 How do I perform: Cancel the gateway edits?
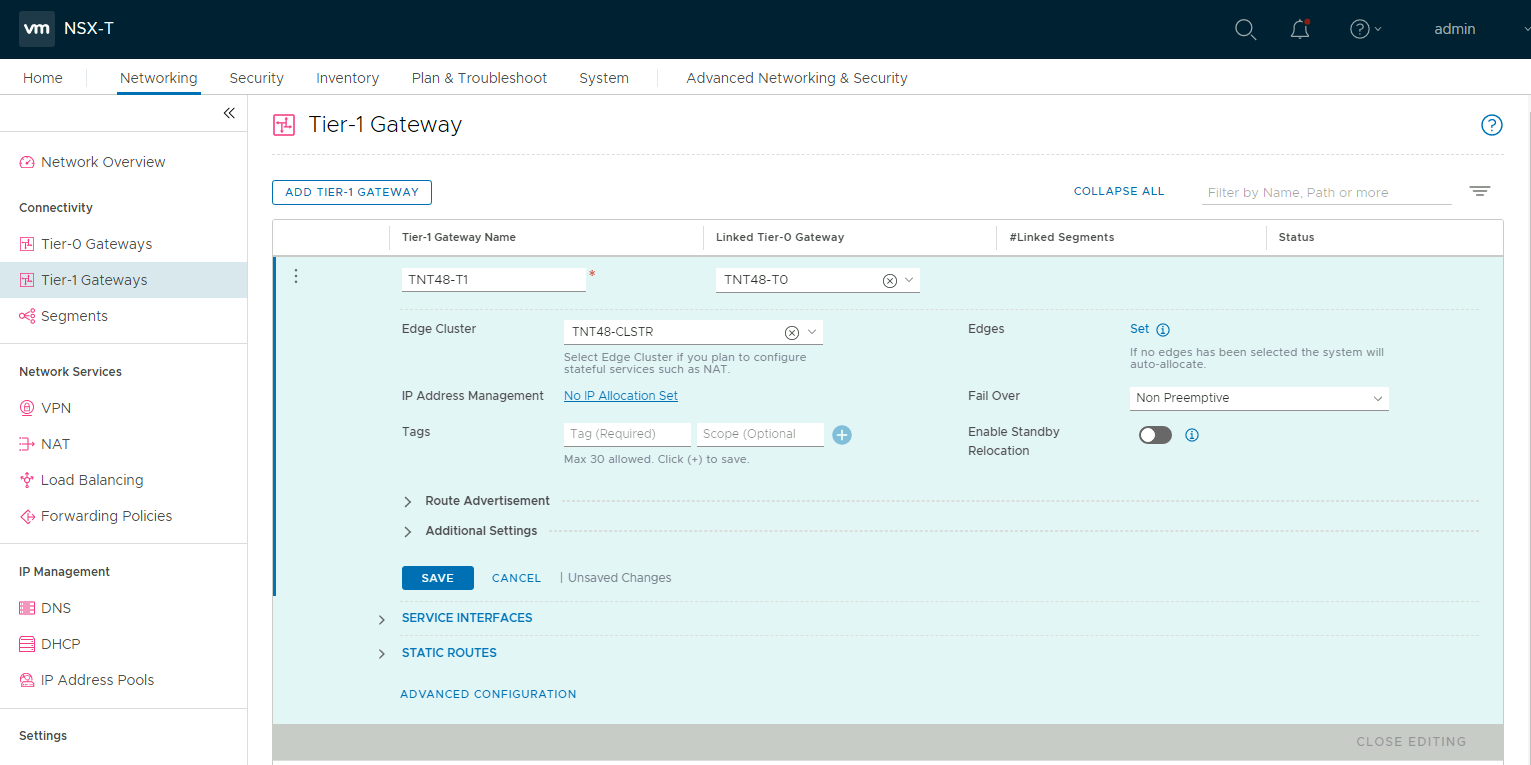(x=516, y=578)
